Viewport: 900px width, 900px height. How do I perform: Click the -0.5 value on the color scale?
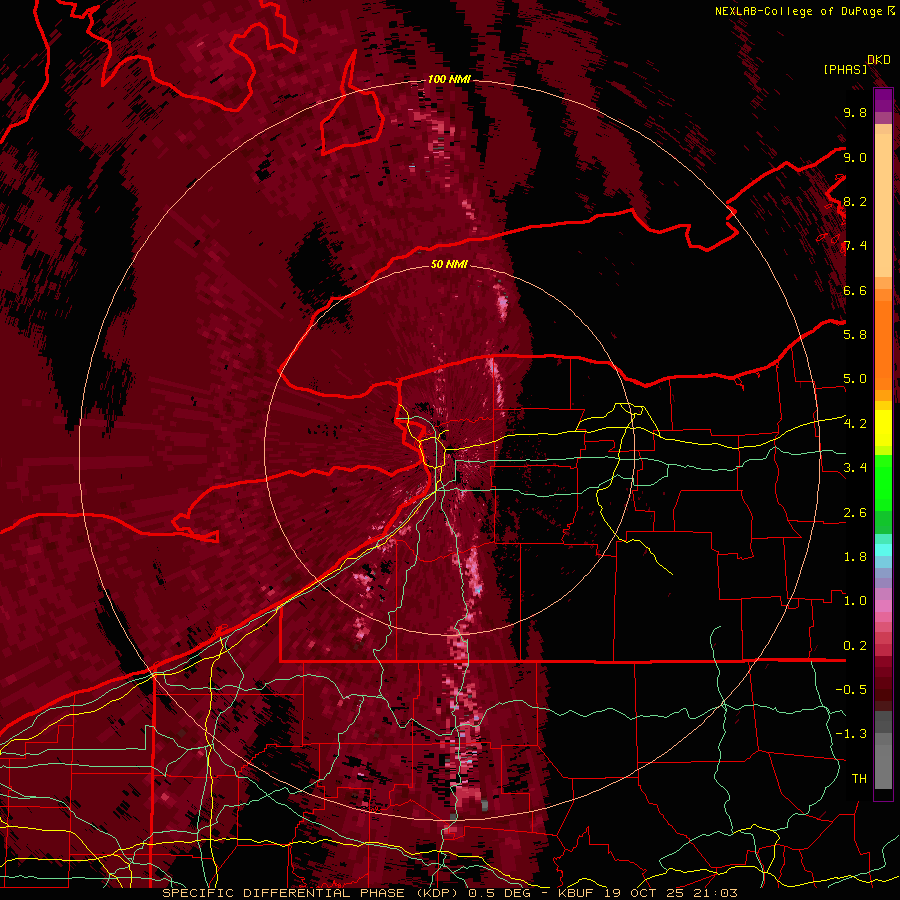851,689
